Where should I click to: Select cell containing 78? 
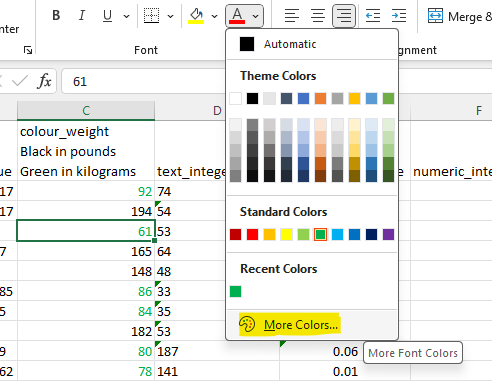point(86,371)
